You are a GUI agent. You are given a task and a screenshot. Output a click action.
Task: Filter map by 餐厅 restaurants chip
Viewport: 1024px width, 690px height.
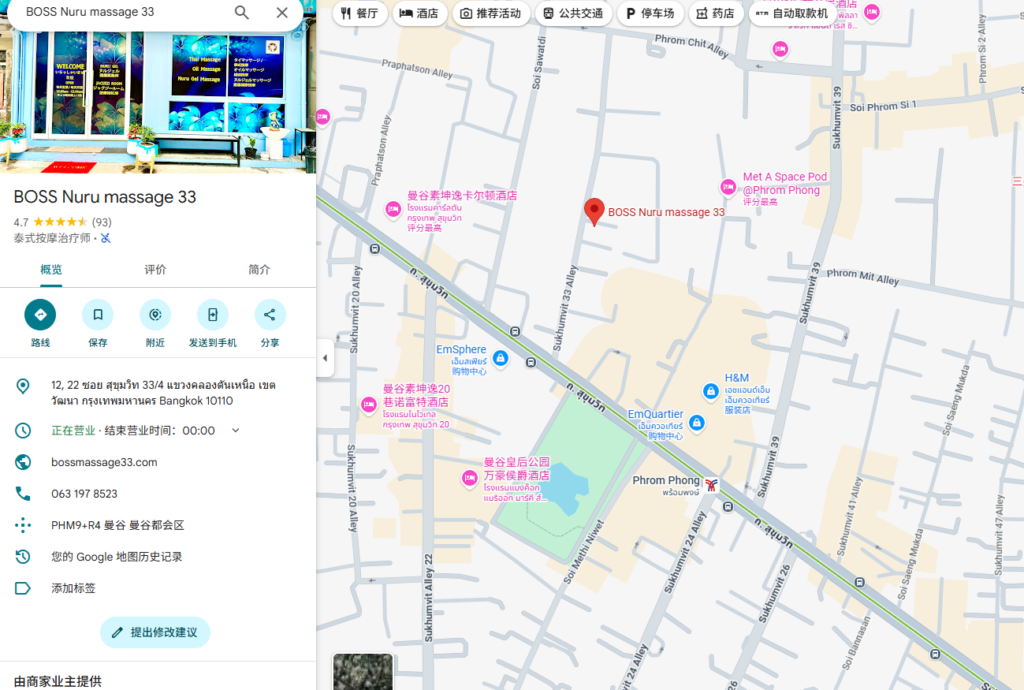(360, 13)
